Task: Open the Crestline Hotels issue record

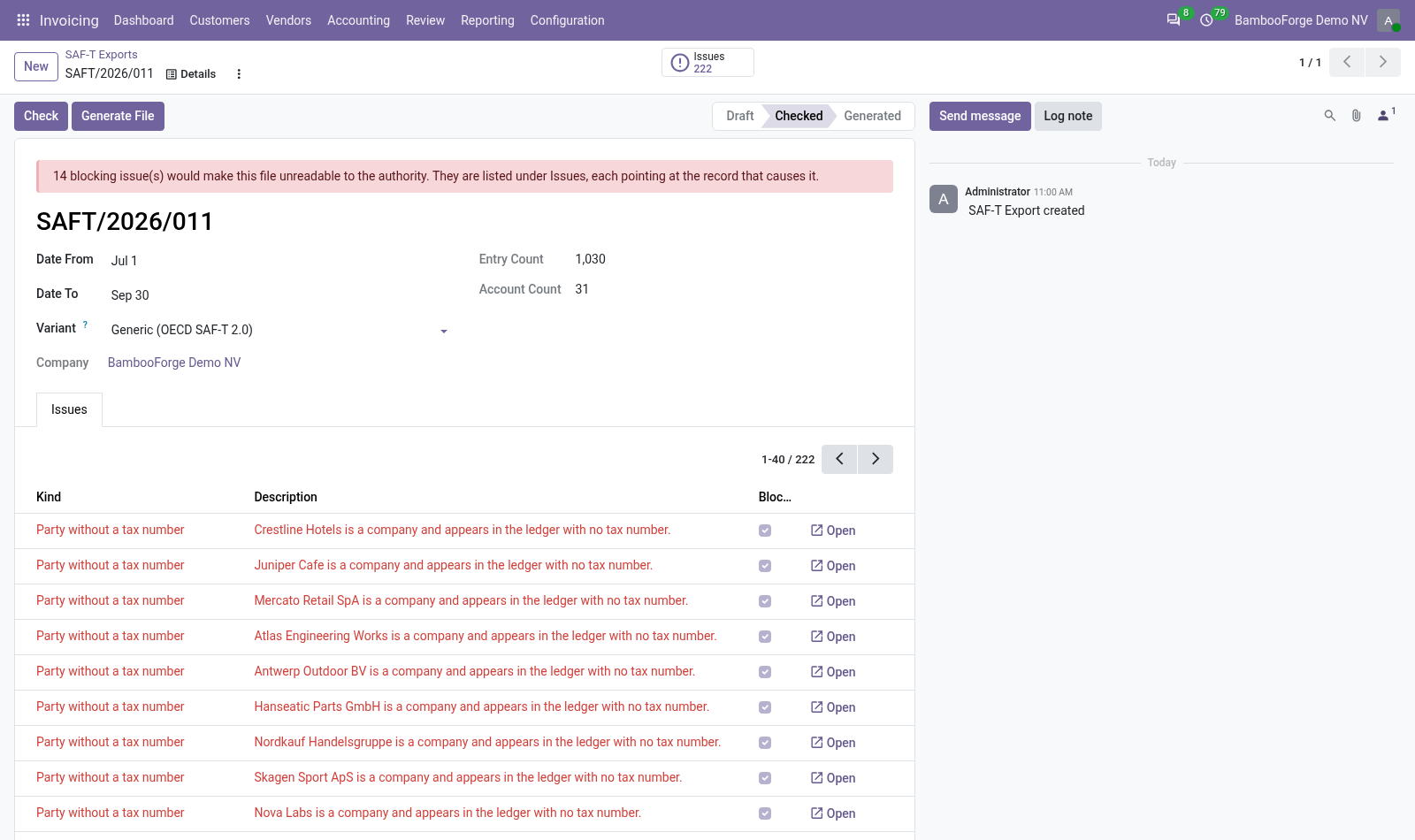Action: (833, 531)
